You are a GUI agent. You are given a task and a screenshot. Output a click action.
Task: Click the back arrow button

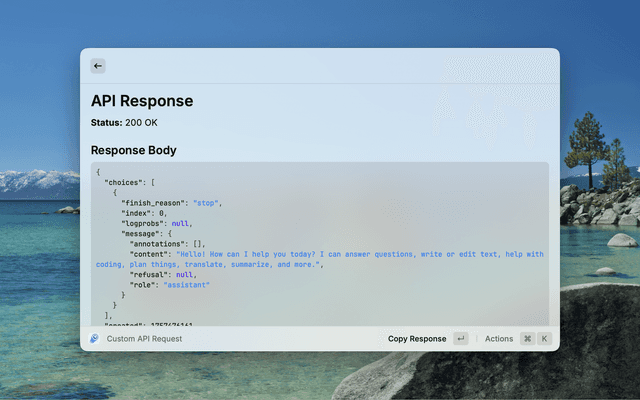coord(98,66)
